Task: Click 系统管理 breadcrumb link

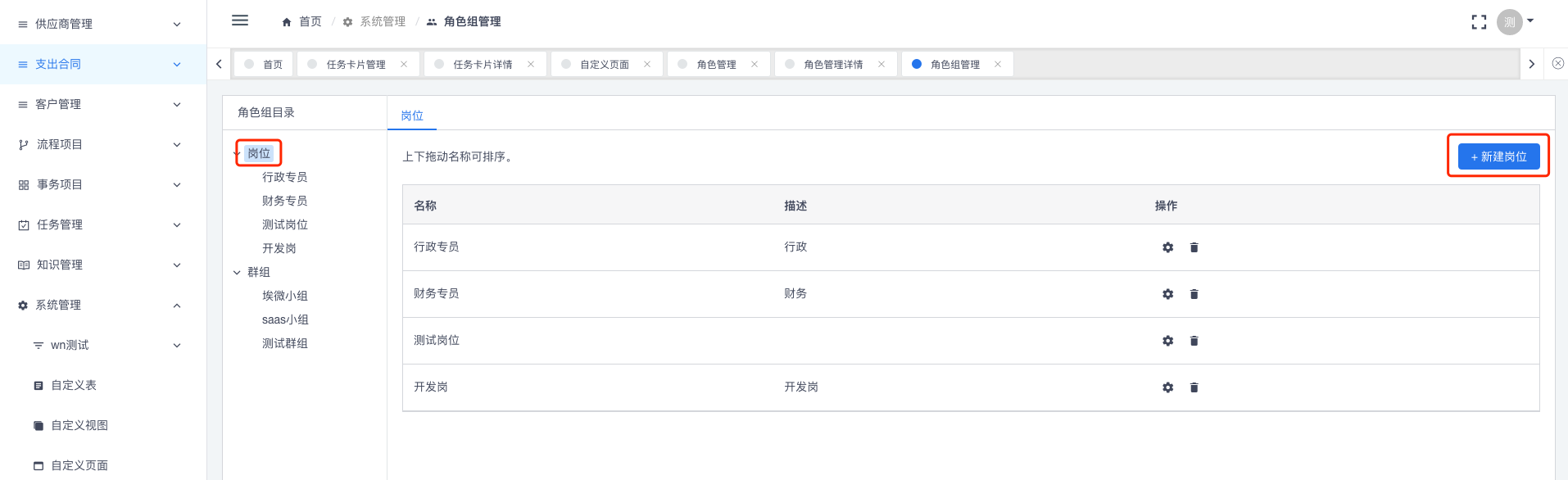Action: pos(383,22)
